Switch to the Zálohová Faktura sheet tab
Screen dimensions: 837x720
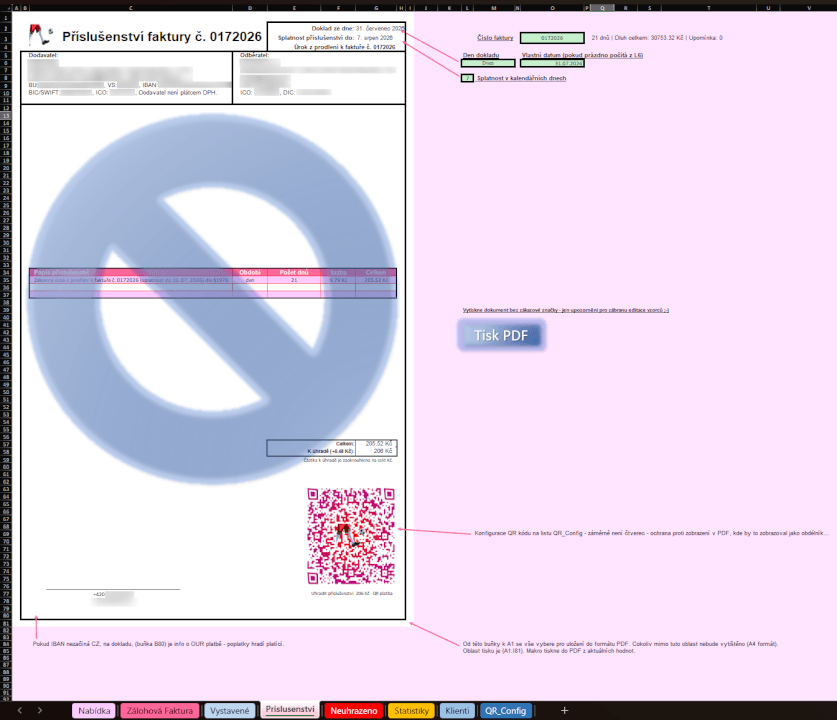pyautogui.click(x=160, y=710)
